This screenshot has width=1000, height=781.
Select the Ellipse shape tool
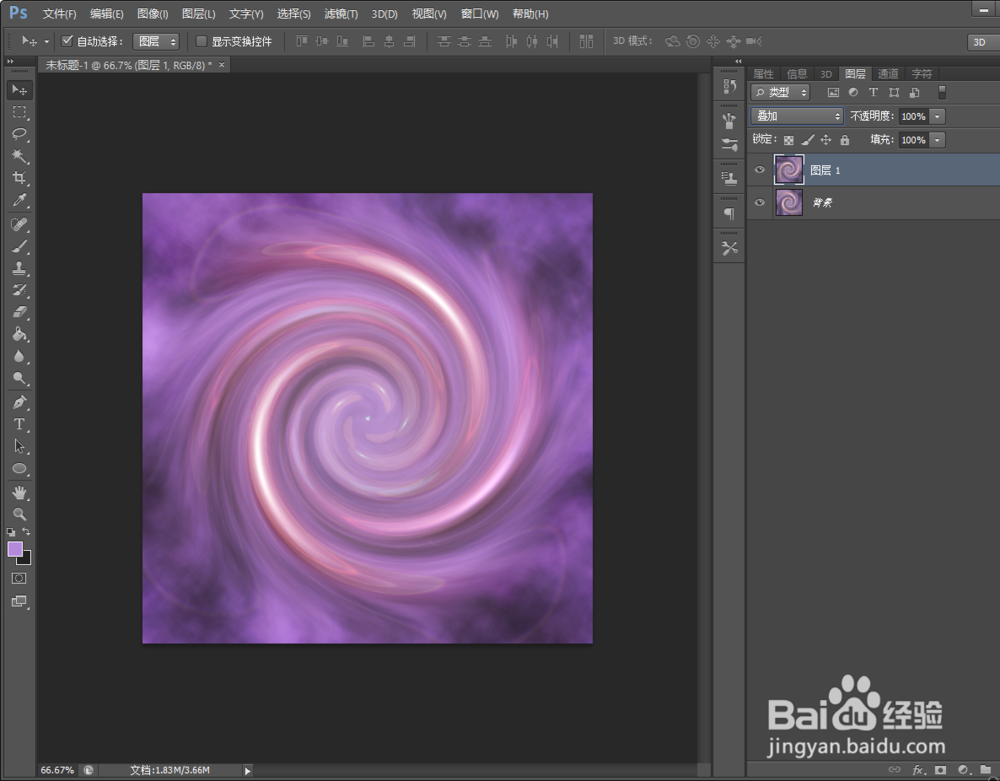coord(20,469)
